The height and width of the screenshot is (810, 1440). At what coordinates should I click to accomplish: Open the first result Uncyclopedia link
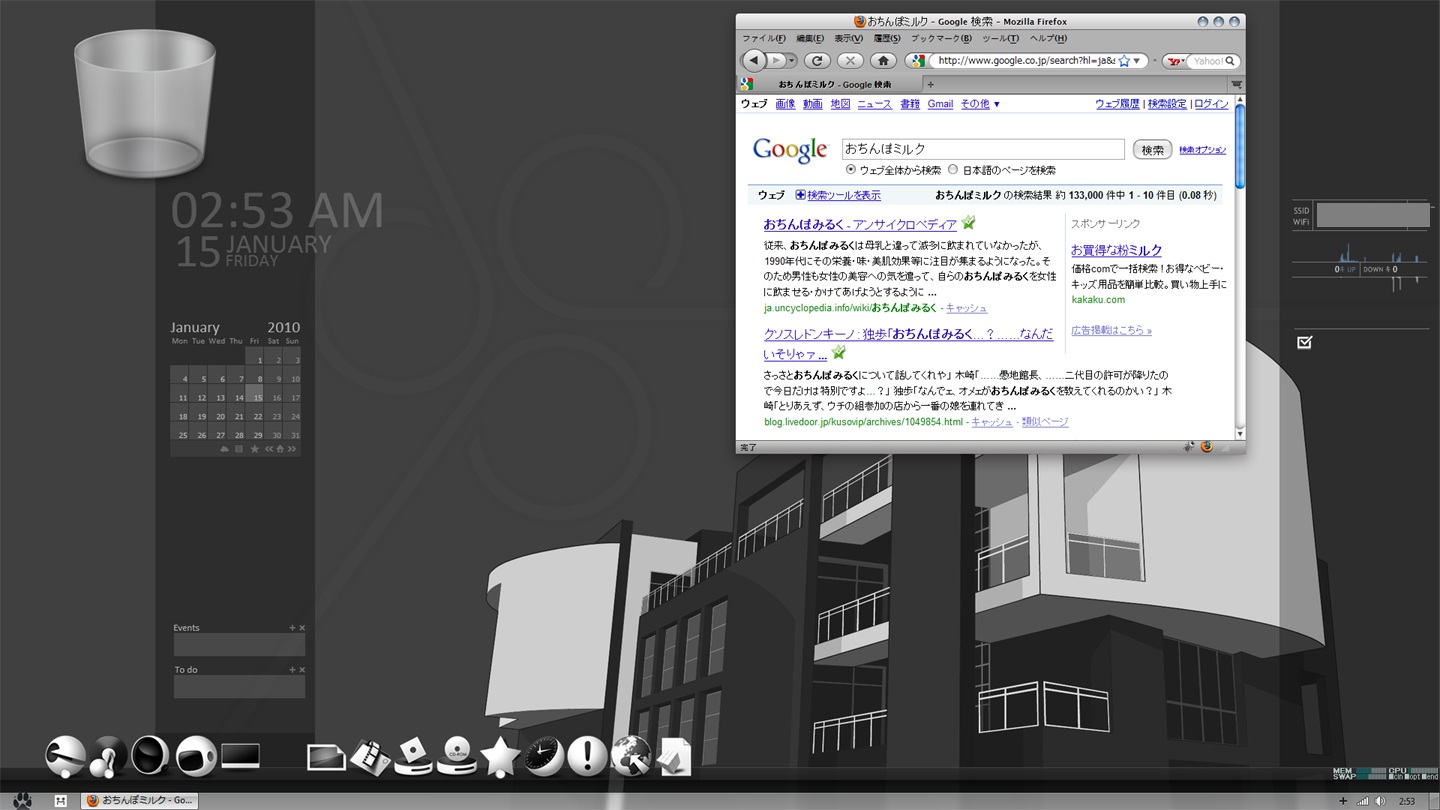click(860, 224)
